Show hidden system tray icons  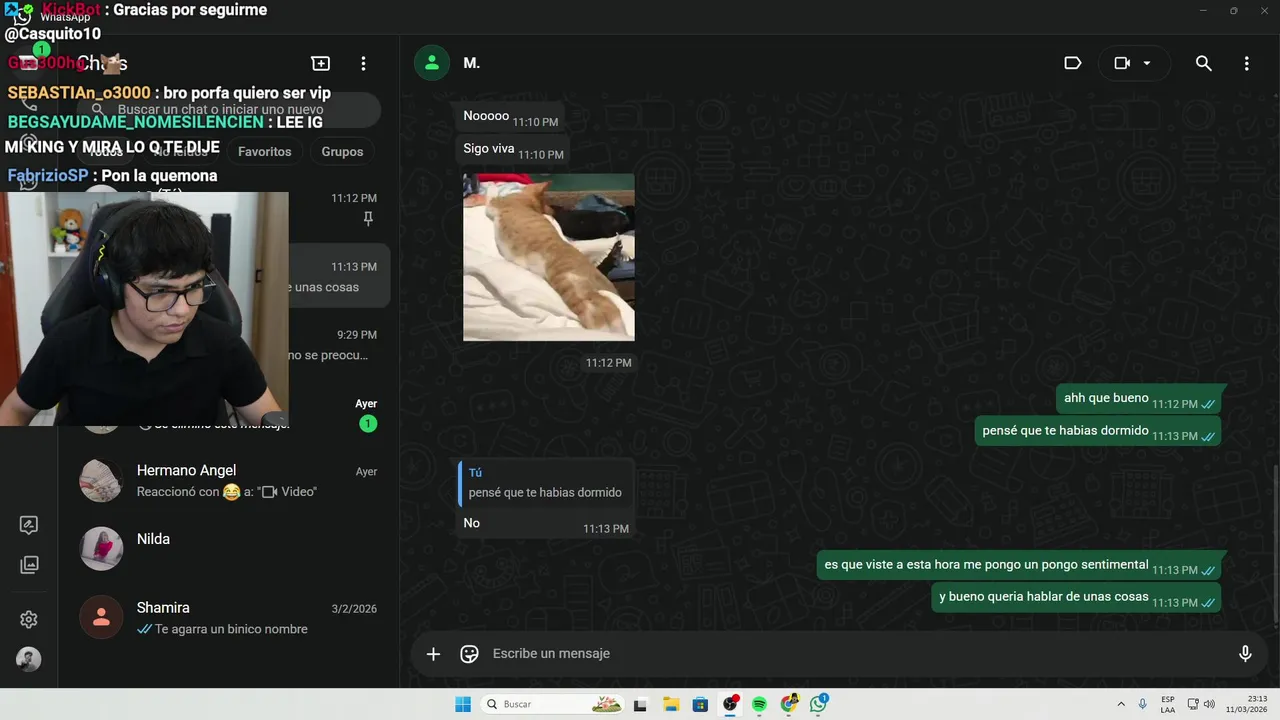(x=1121, y=705)
